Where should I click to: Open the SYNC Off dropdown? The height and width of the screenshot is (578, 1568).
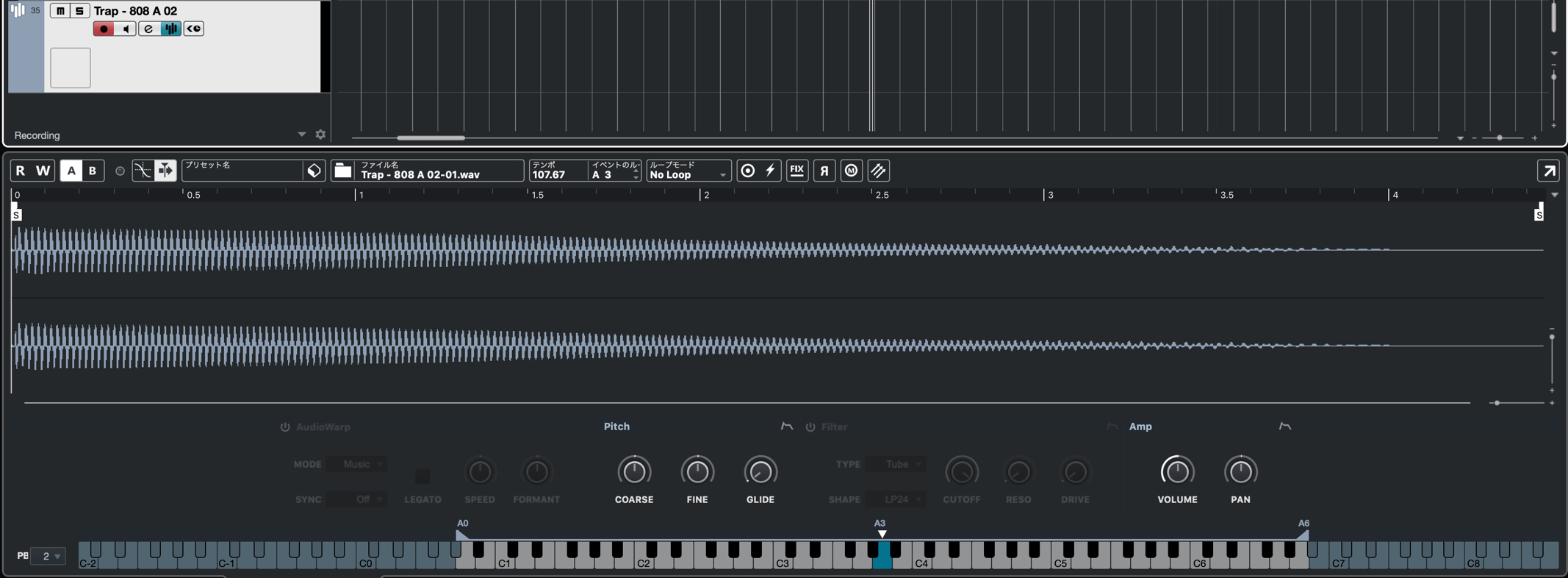coord(358,499)
